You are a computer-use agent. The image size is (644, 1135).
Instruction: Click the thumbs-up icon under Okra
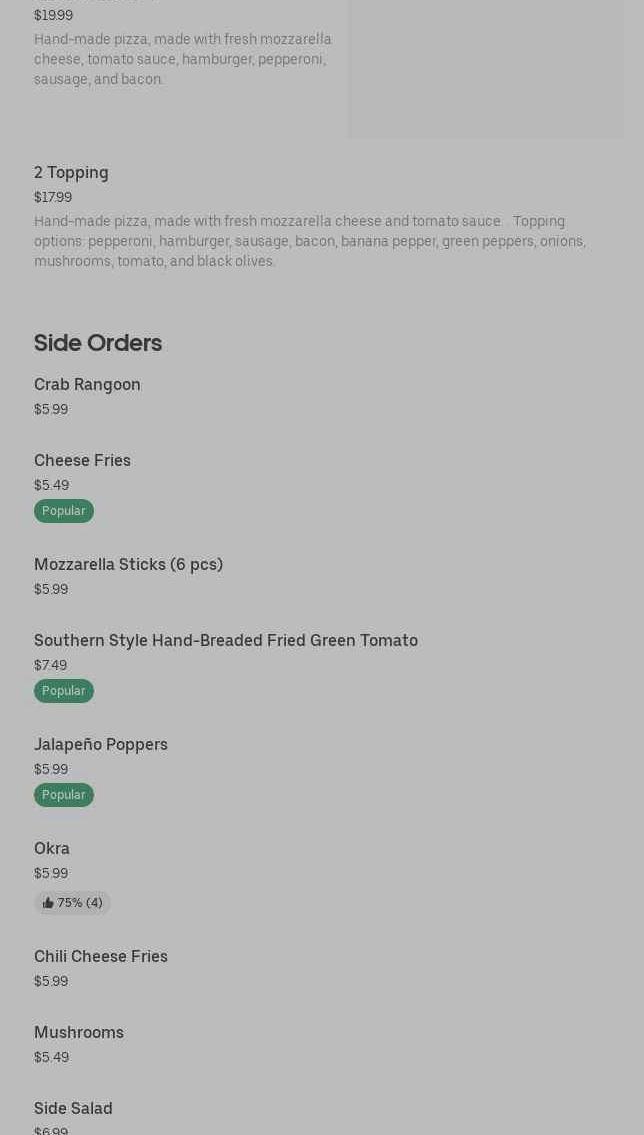(x=48, y=903)
